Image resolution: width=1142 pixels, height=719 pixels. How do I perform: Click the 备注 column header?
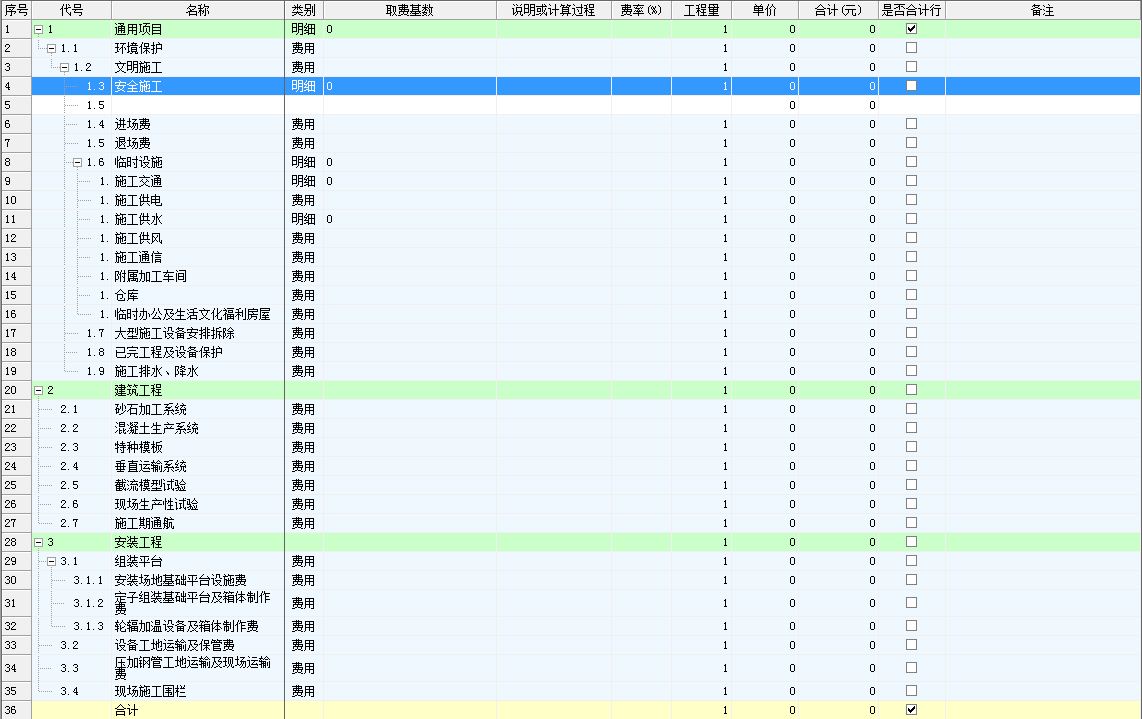(x=1041, y=10)
